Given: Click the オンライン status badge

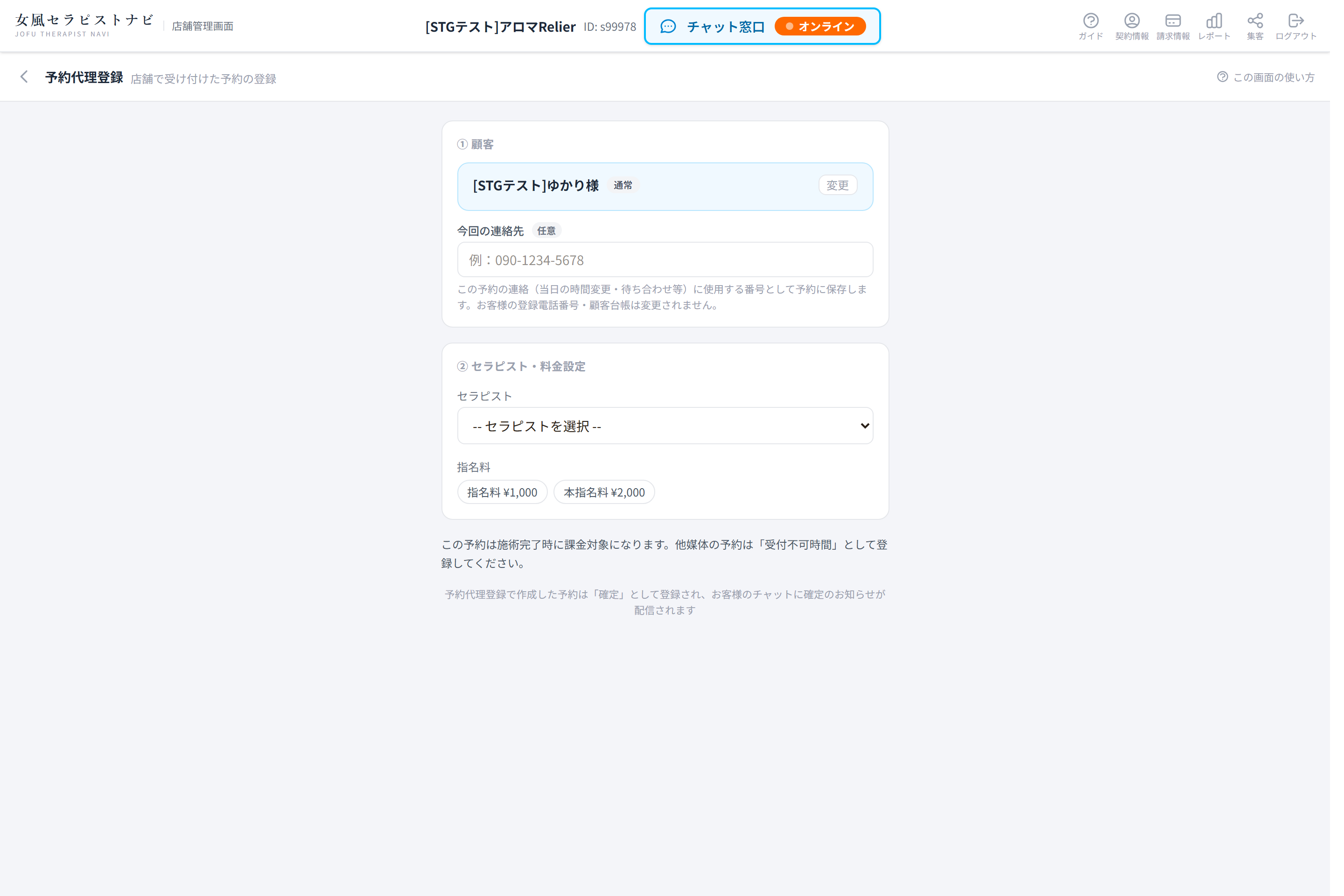Looking at the screenshot, I should pyautogui.click(x=829, y=26).
